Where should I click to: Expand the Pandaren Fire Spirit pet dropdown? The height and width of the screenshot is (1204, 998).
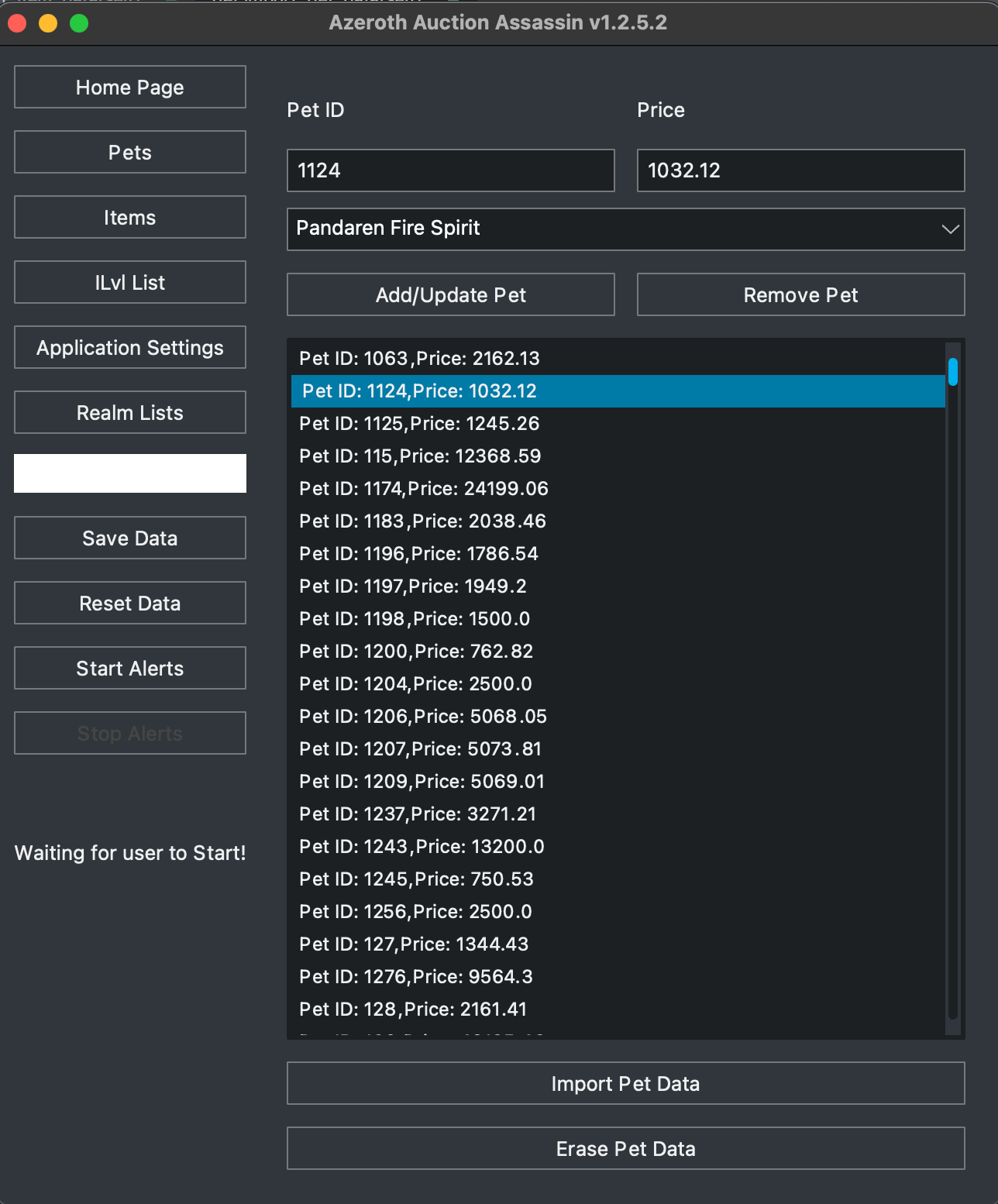[x=626, y=229]
